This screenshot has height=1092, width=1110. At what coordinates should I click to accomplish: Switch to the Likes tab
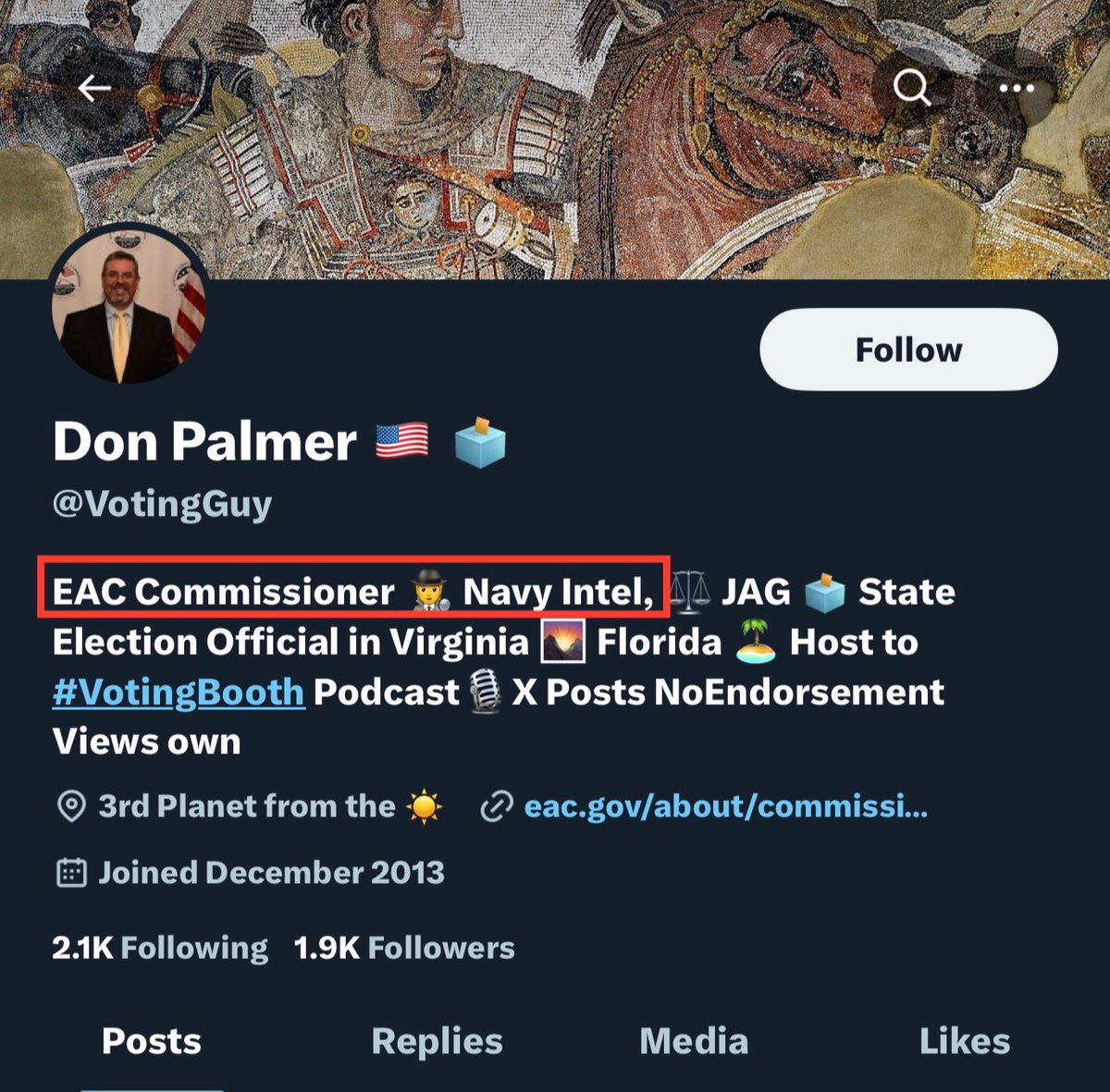(964, 1041)
